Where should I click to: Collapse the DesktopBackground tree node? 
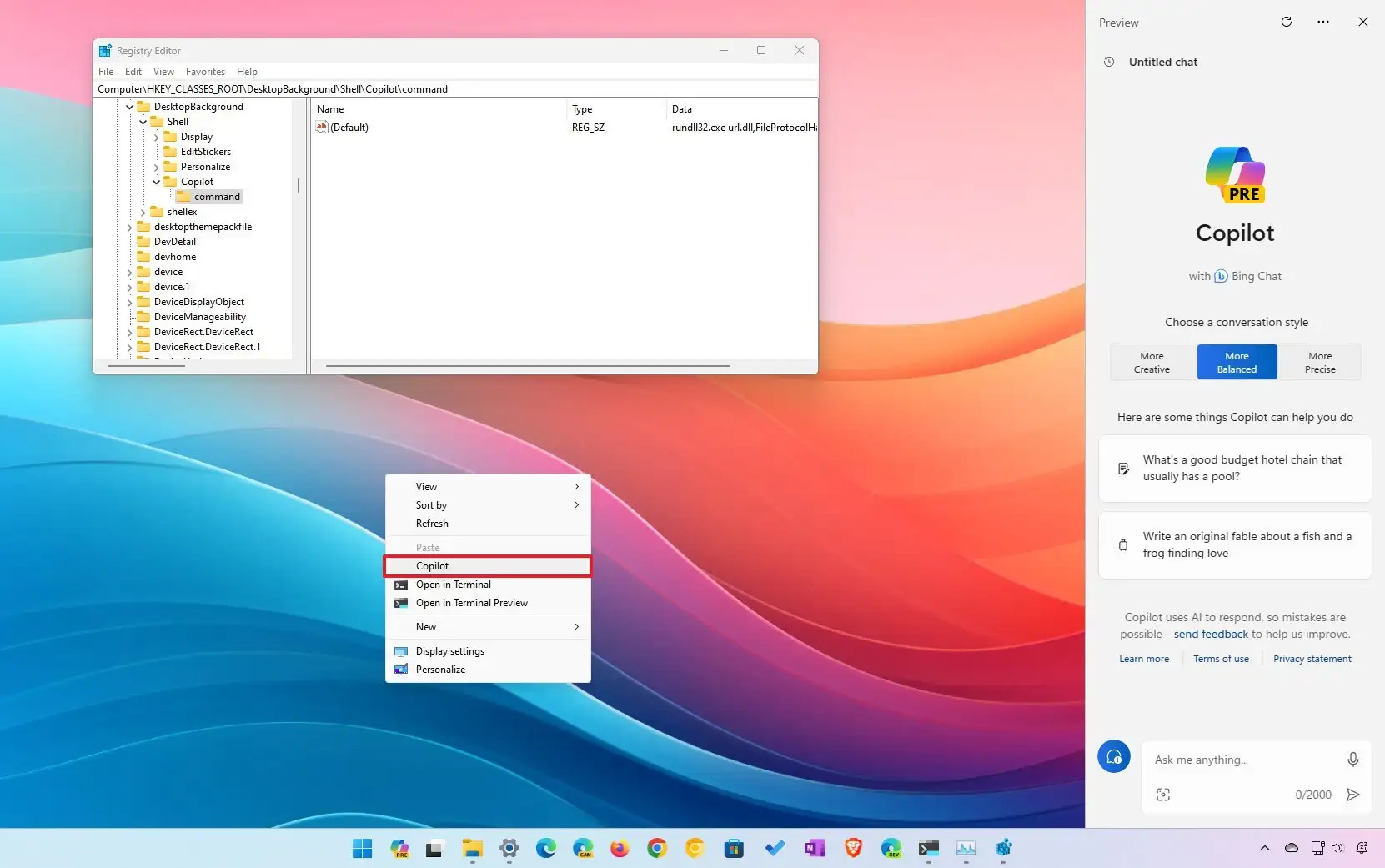[x=129, y=106]
